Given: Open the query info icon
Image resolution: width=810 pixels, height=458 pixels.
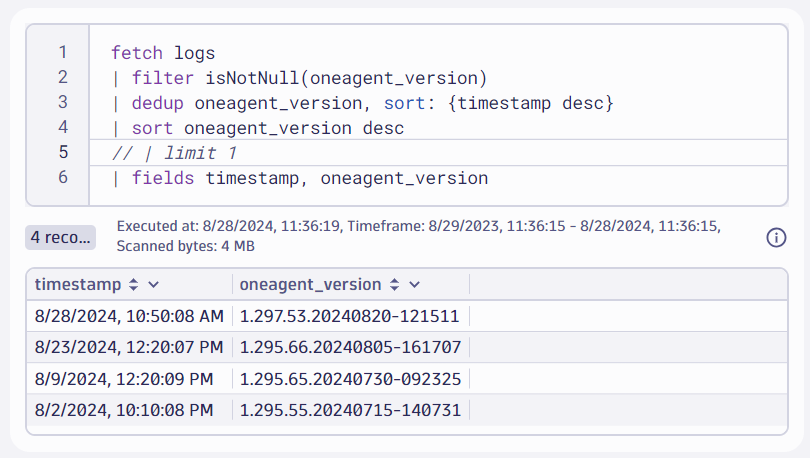Looking at the screenshot, I should tap(776, 237).
